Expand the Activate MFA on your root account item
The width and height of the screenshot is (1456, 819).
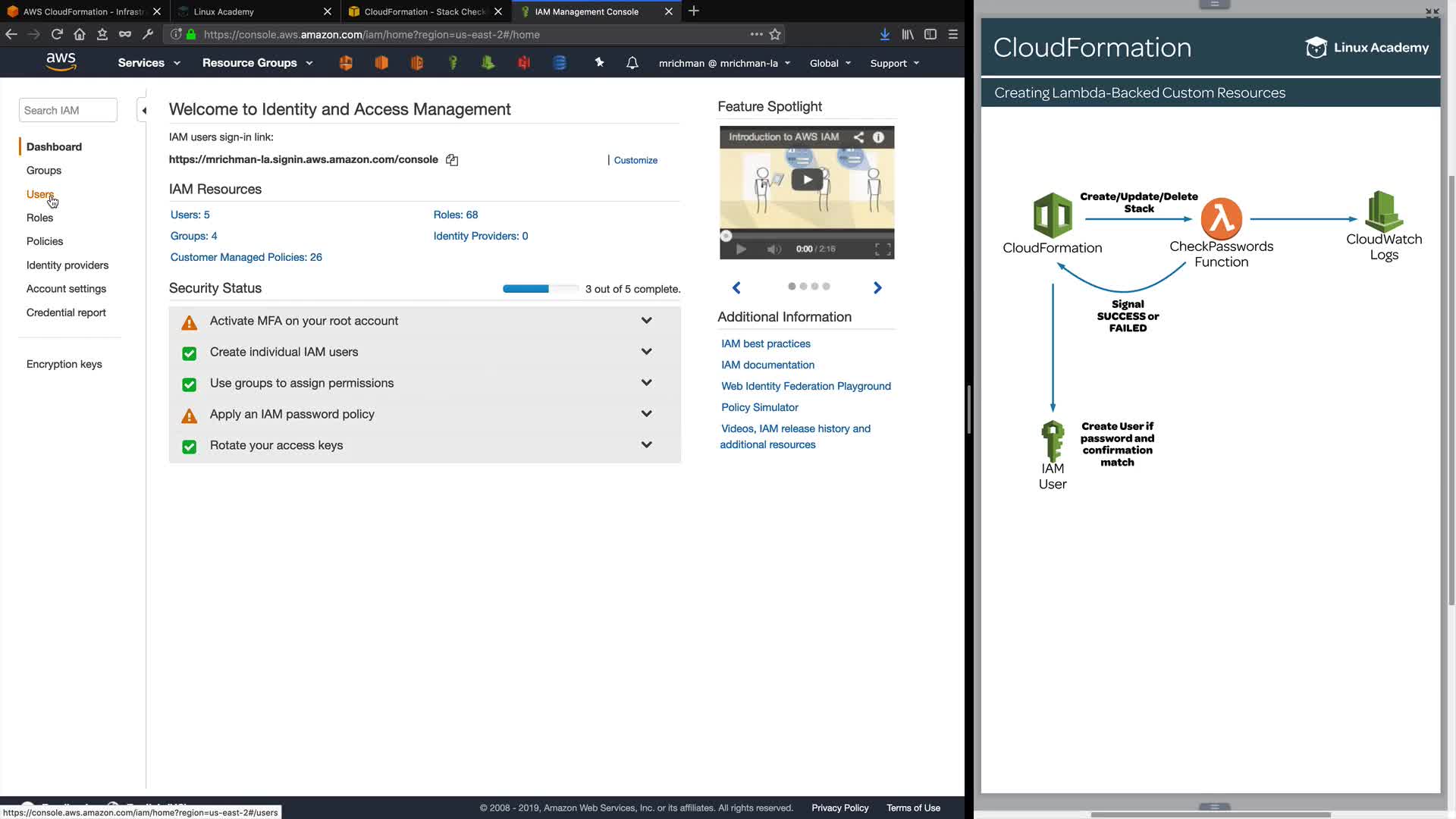646,321
